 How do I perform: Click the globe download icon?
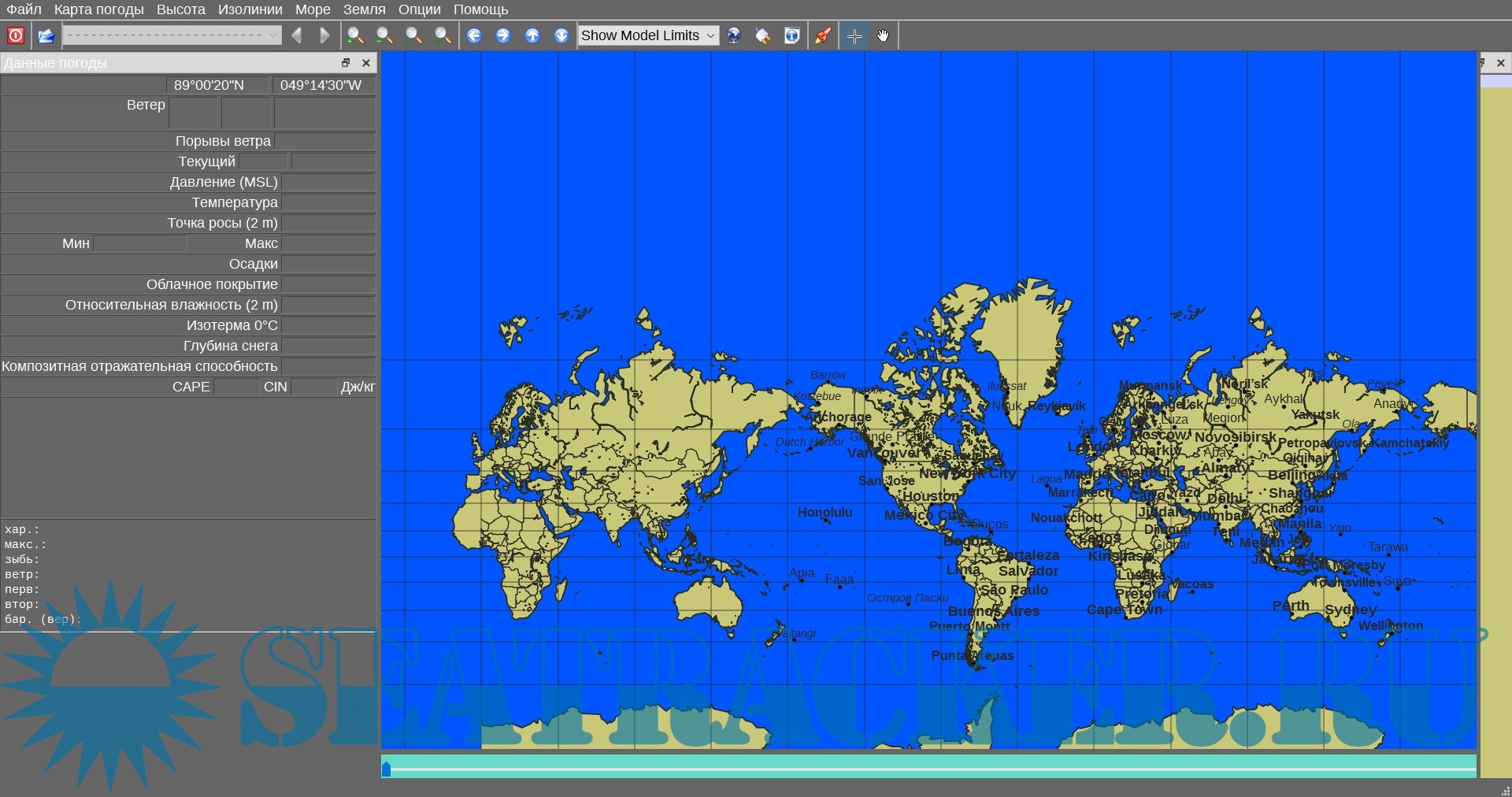click(x=734, y=35)
